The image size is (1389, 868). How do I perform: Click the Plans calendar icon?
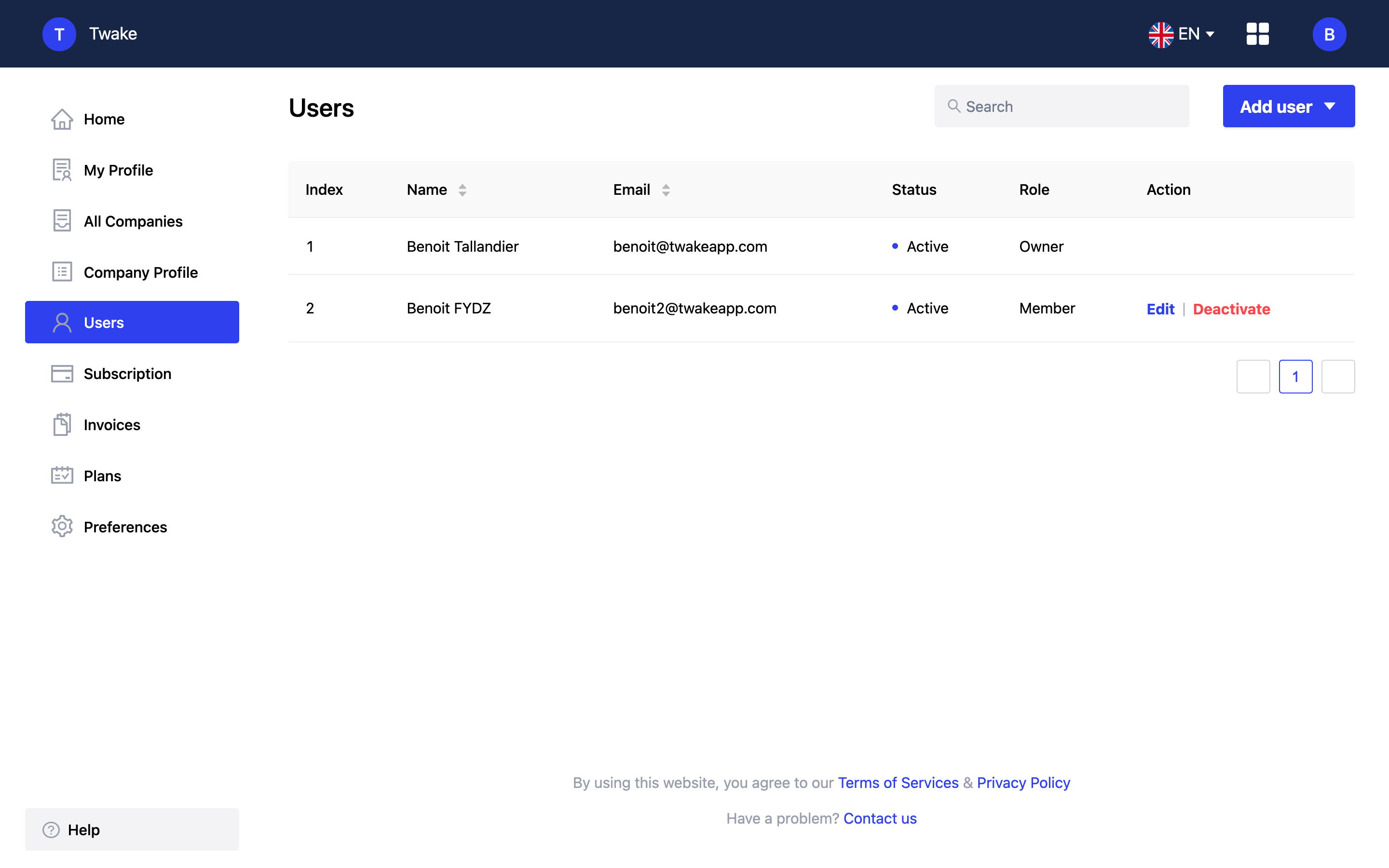click(62, 475)
